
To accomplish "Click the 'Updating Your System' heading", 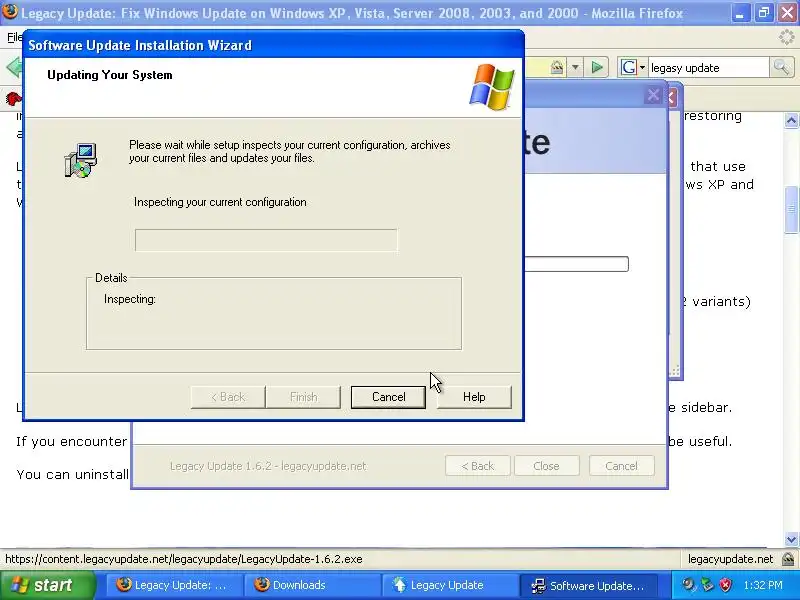I will 110,75.
